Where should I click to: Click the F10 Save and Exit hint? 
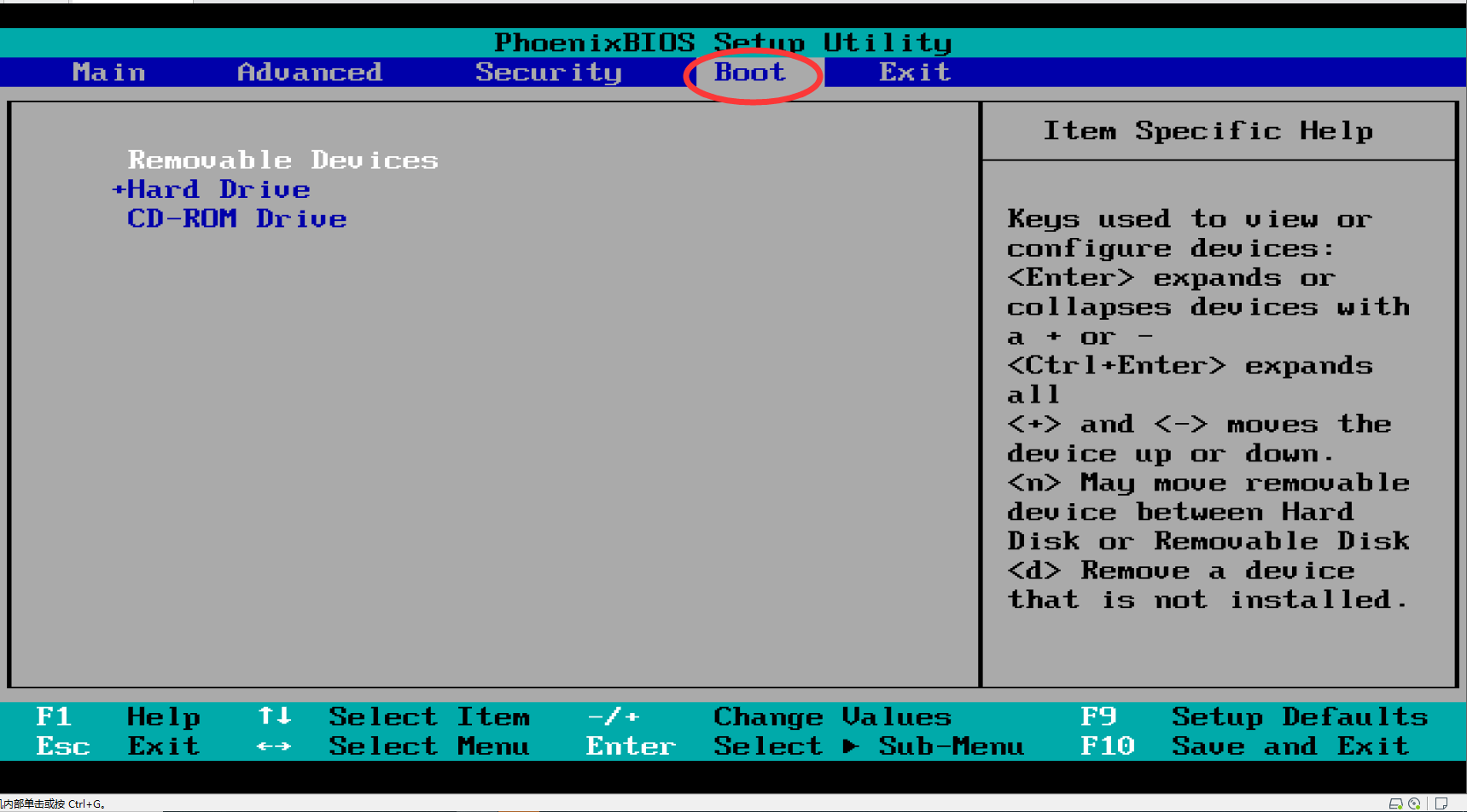tap(1244, 746)
